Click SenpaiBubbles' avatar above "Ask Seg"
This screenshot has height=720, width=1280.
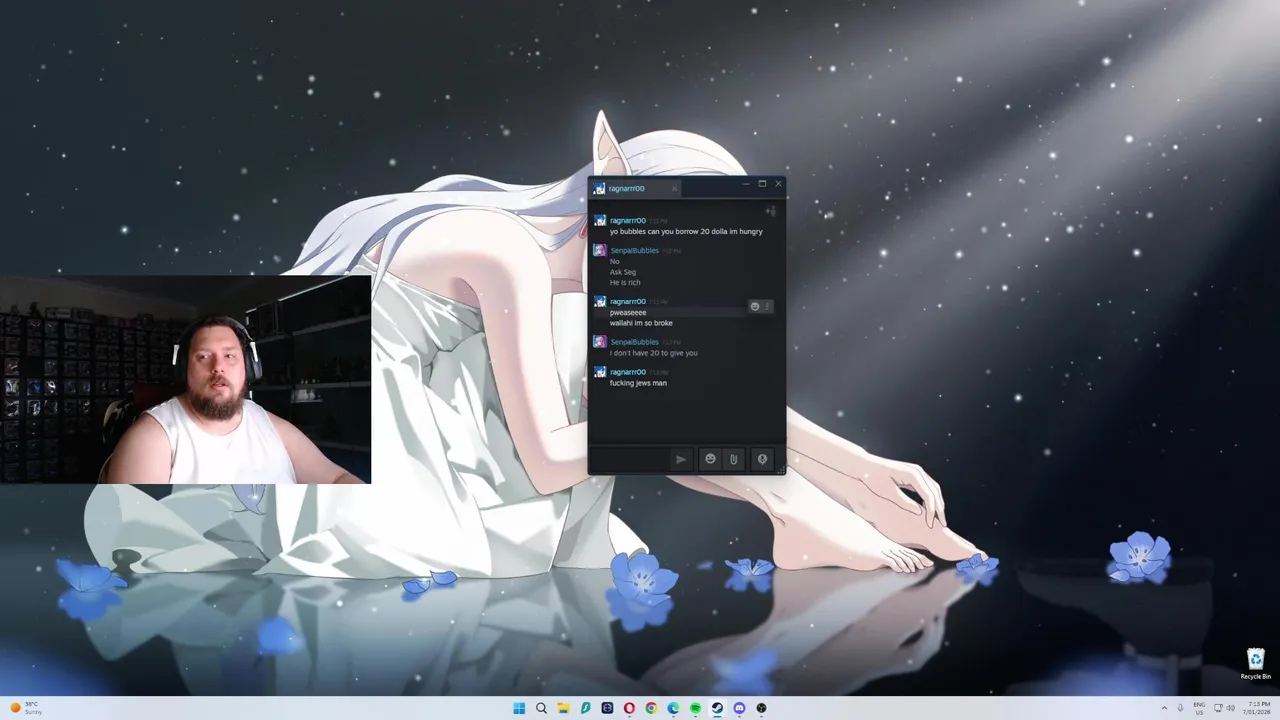[x=600, y=250]
